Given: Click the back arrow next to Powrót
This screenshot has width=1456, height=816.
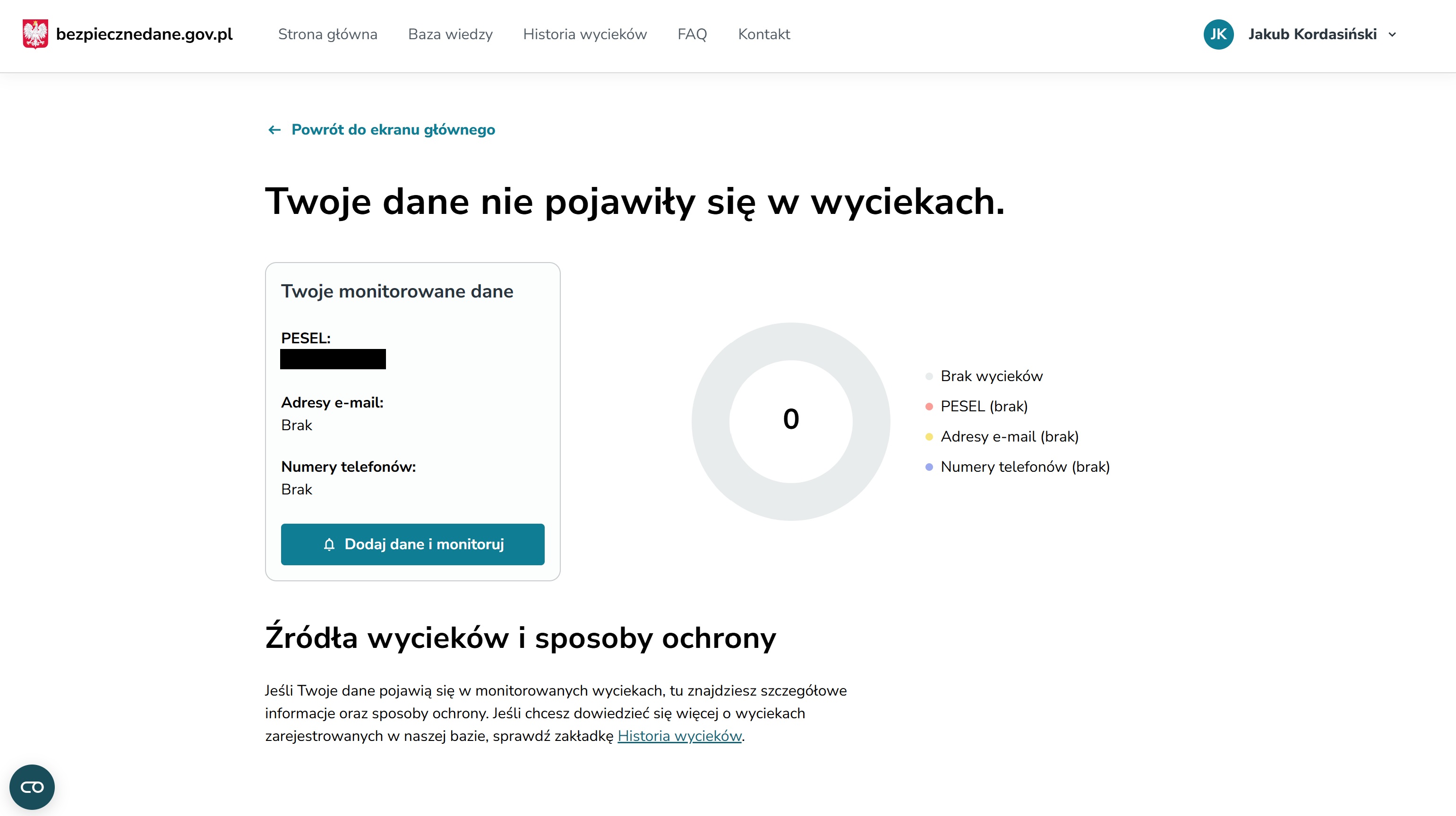Looking at the screenshot, I should coord(274,130).
